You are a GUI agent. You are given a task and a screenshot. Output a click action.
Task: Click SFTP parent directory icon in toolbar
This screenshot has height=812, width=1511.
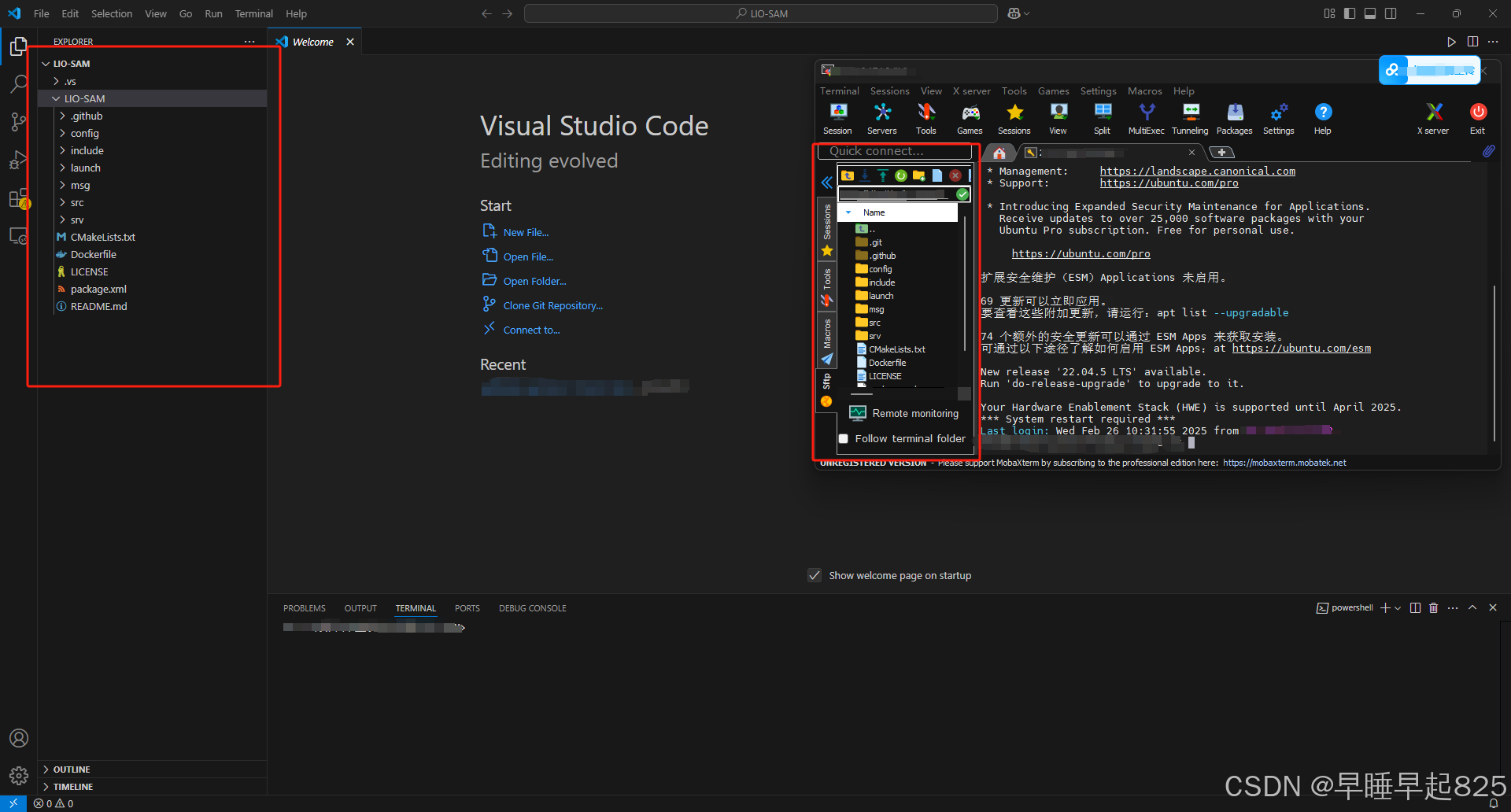[x=848, y=175]
